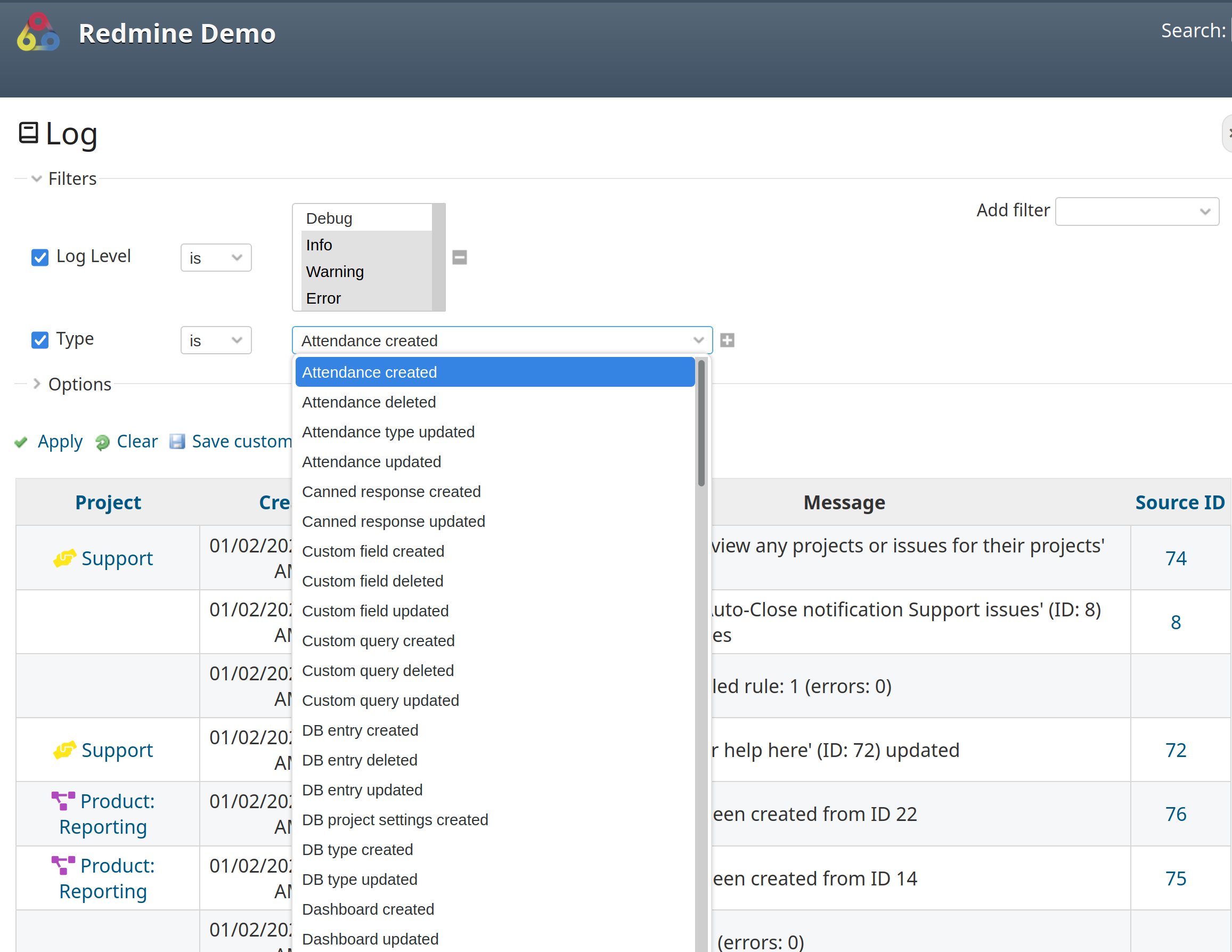Toggle the Log Level filter checkbox
The image size is (1232, 952).
pyautogui.click(x=39, y=257)
